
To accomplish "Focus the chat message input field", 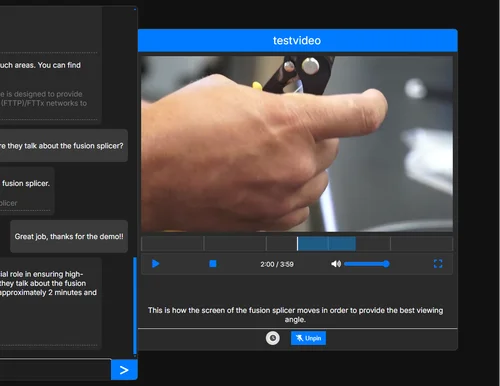I will click(55, 369).
